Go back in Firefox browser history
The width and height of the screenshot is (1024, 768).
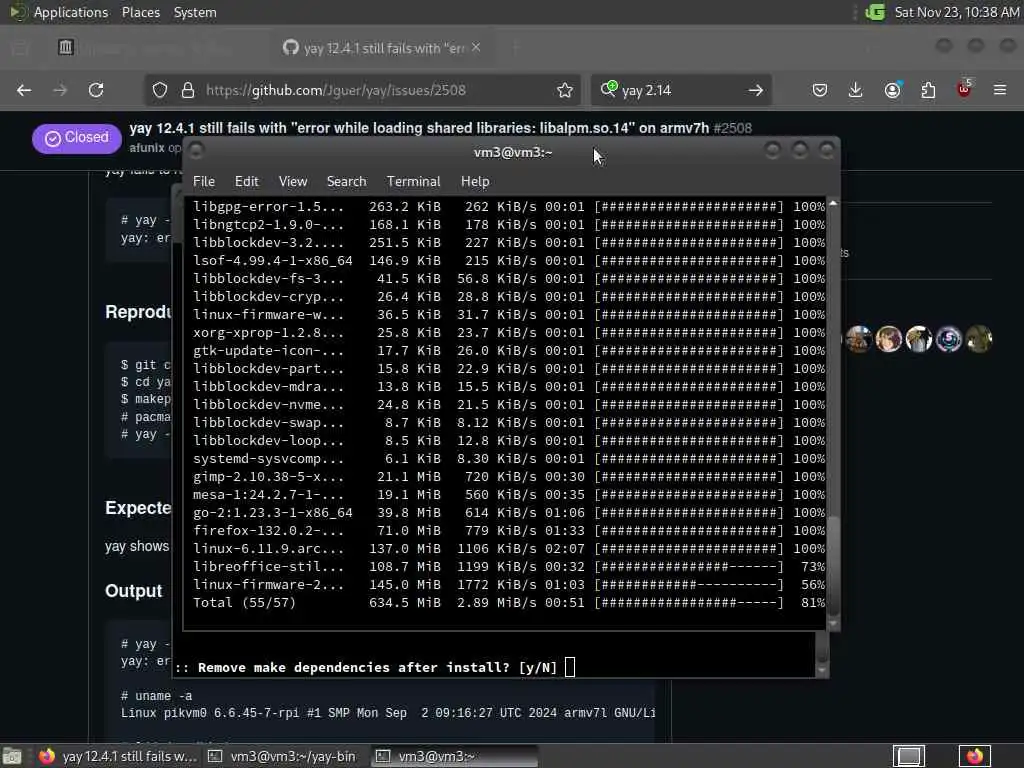(24, 90)
